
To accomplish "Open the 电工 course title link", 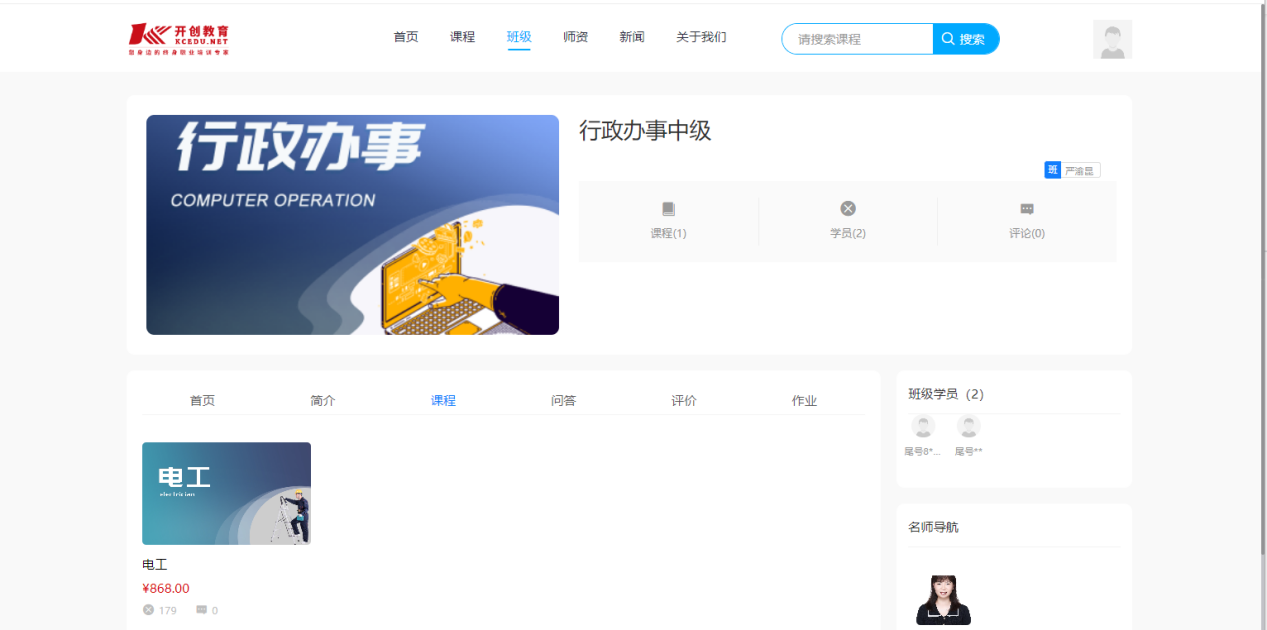I will (155, 565).
